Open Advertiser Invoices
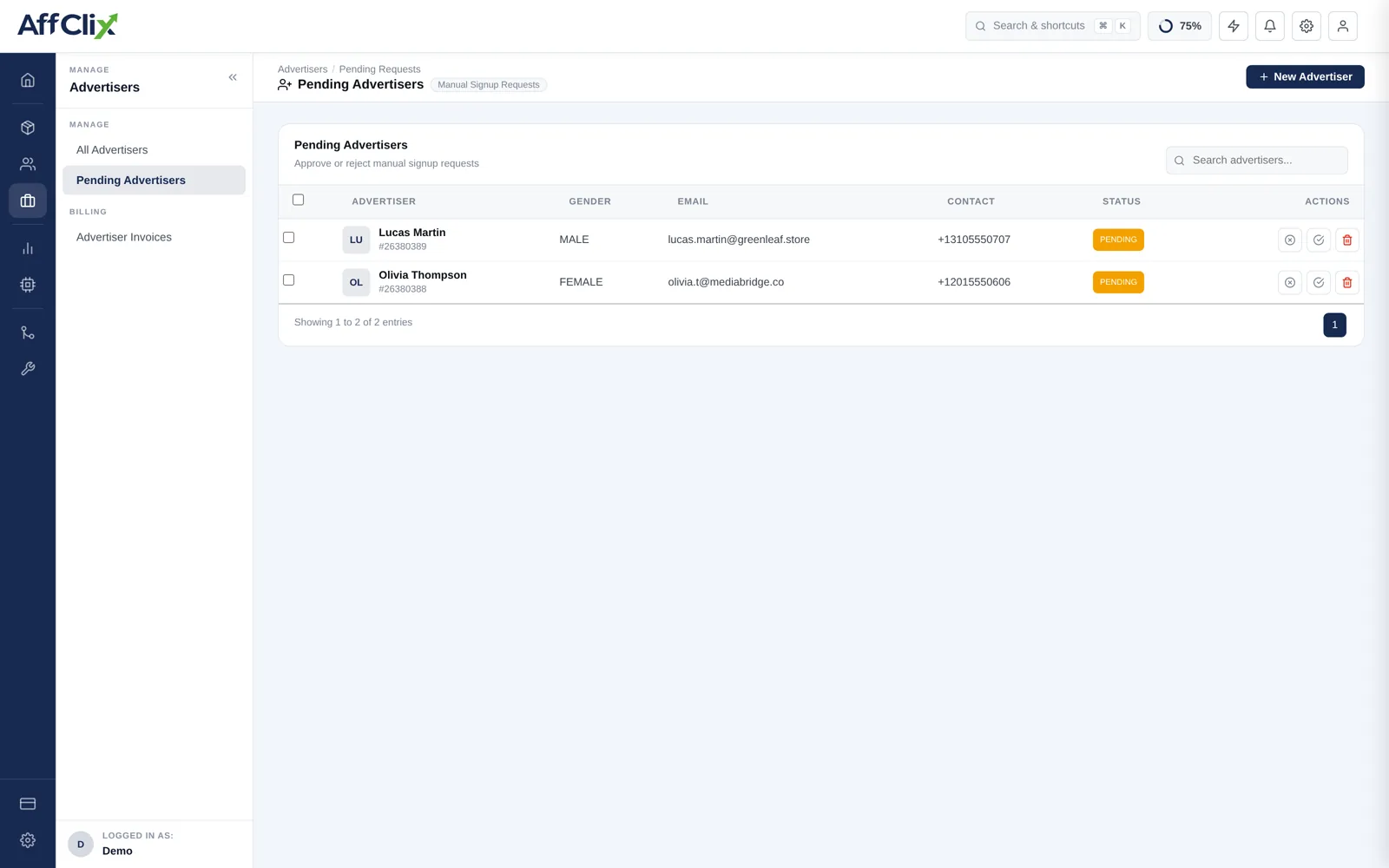The height and width of the screenshot is (868, 1389). tap(154, 237)
